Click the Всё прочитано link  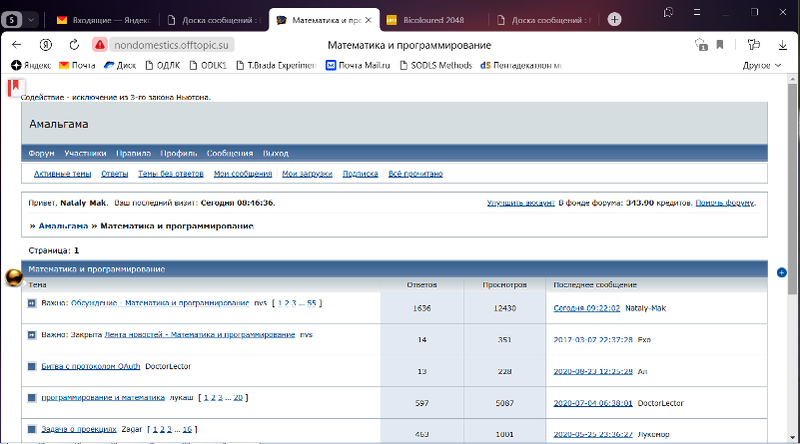[415, 174]
